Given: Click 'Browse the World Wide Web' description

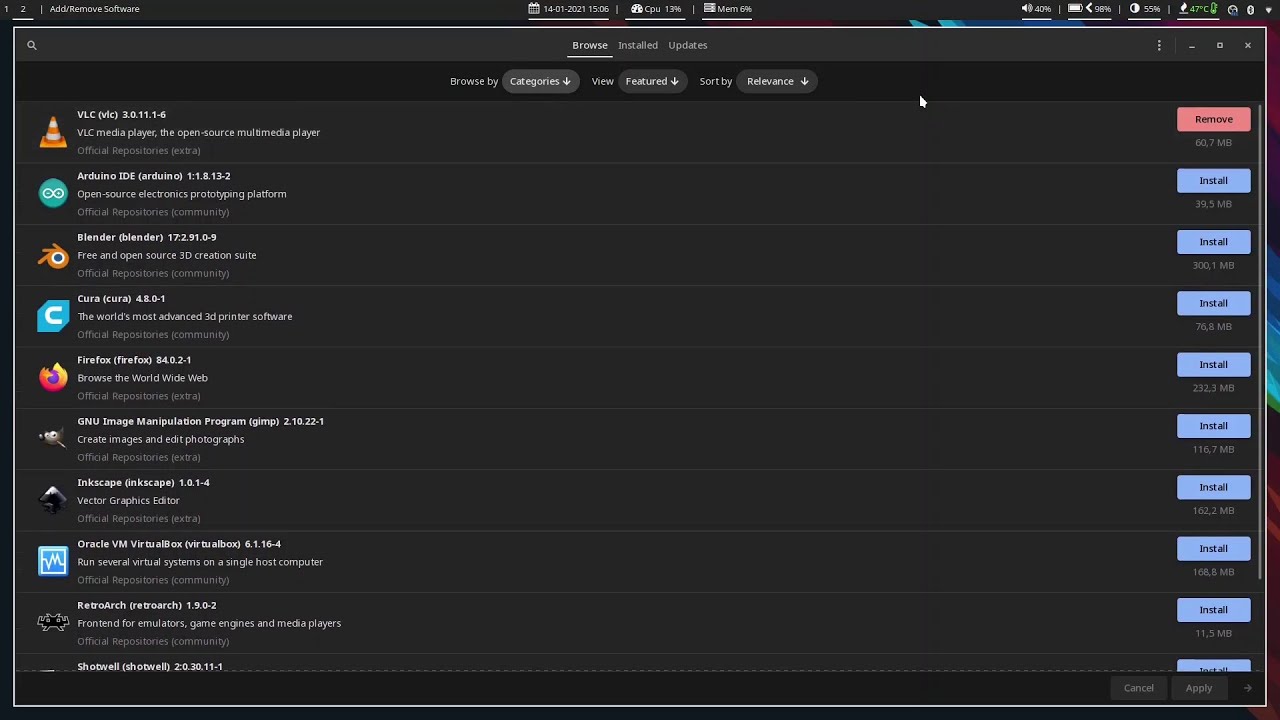Looking at the screenshot, I should click(142, 378).
